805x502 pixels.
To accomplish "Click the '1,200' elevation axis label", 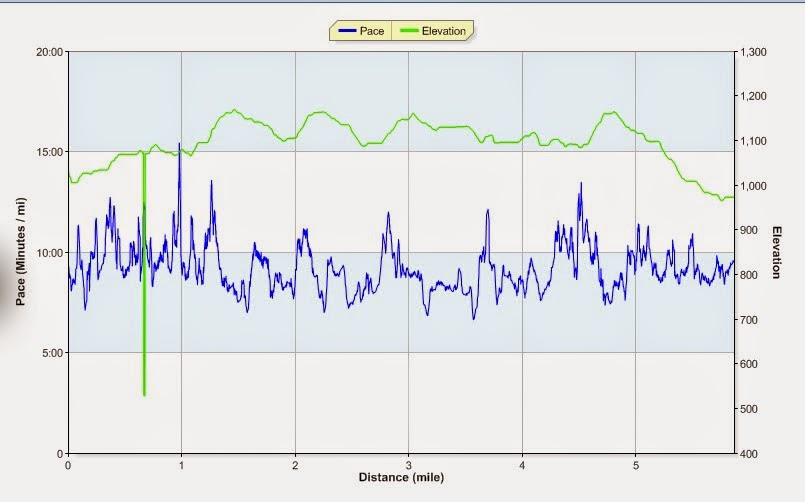I will click(753, 96).
